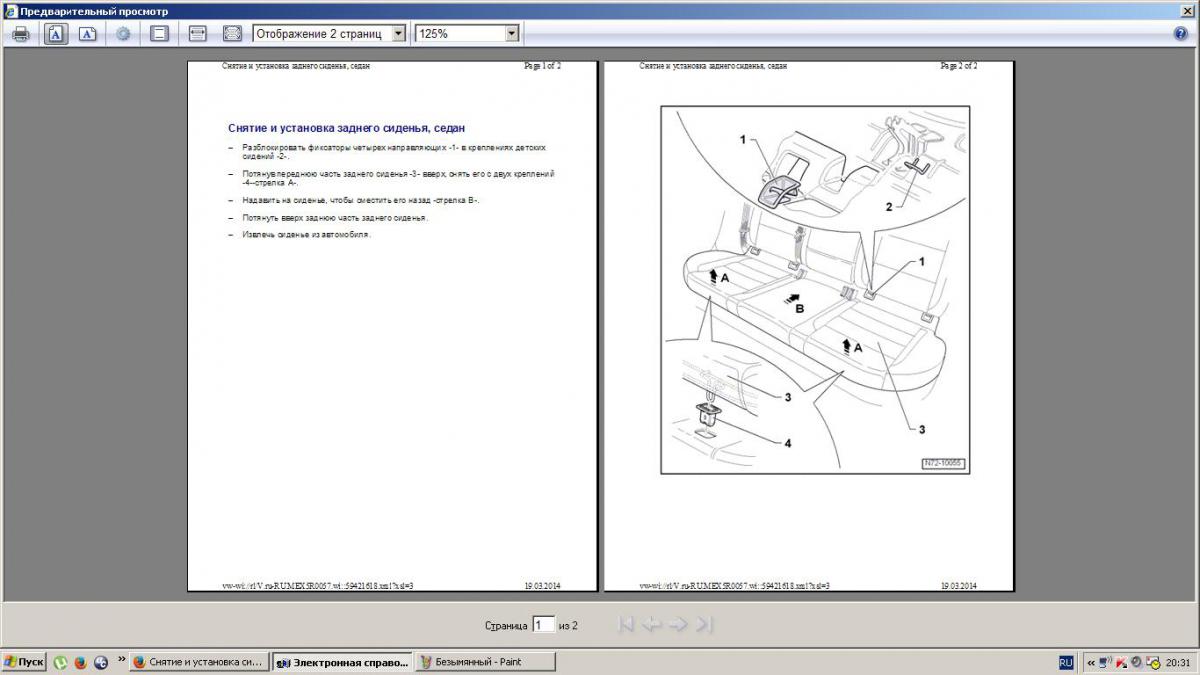Open the 'Отображение 2 страниц' page layout dropdown

coord(329,33)
